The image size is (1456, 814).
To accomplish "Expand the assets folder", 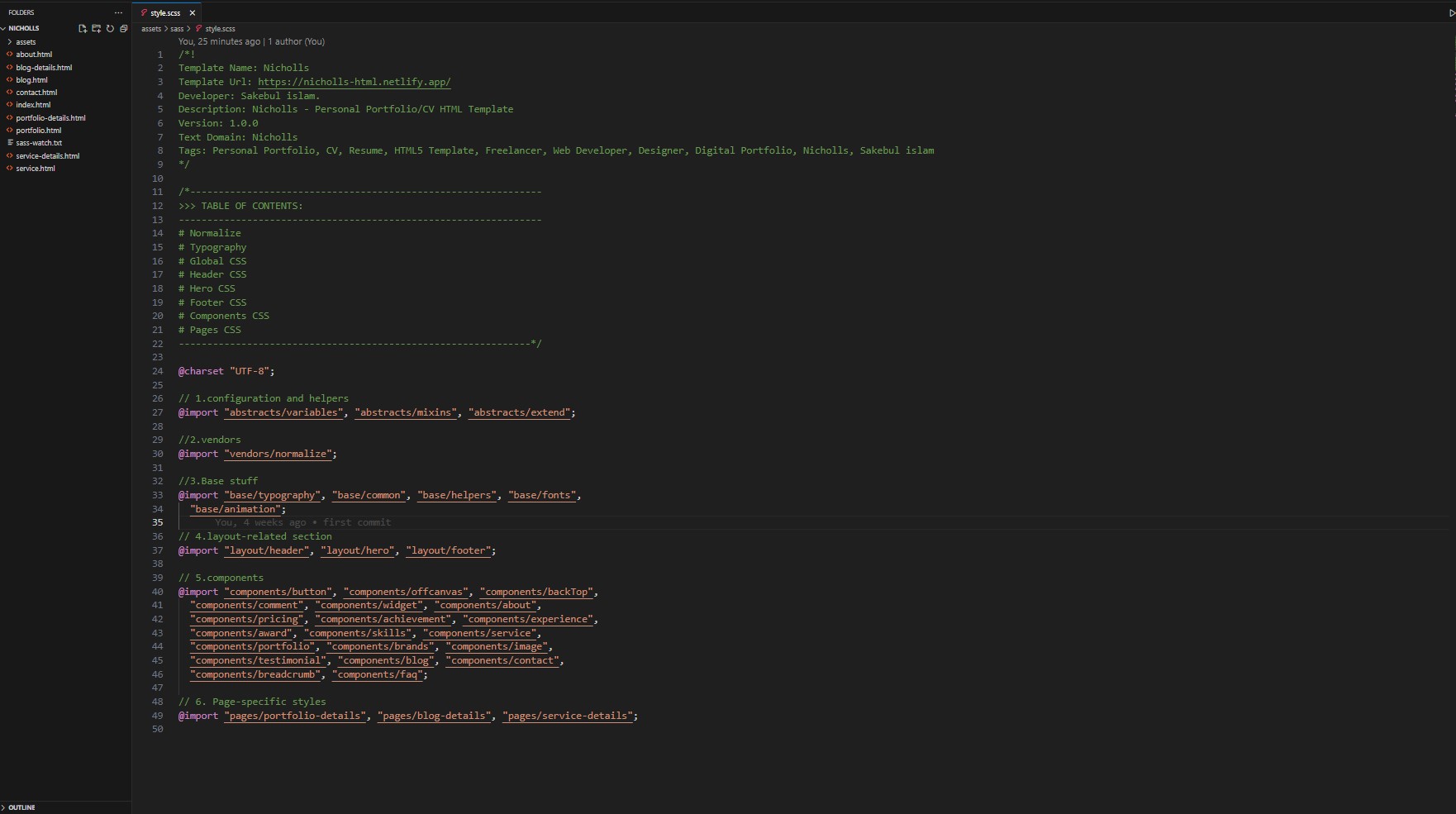I will coord(26,42).
